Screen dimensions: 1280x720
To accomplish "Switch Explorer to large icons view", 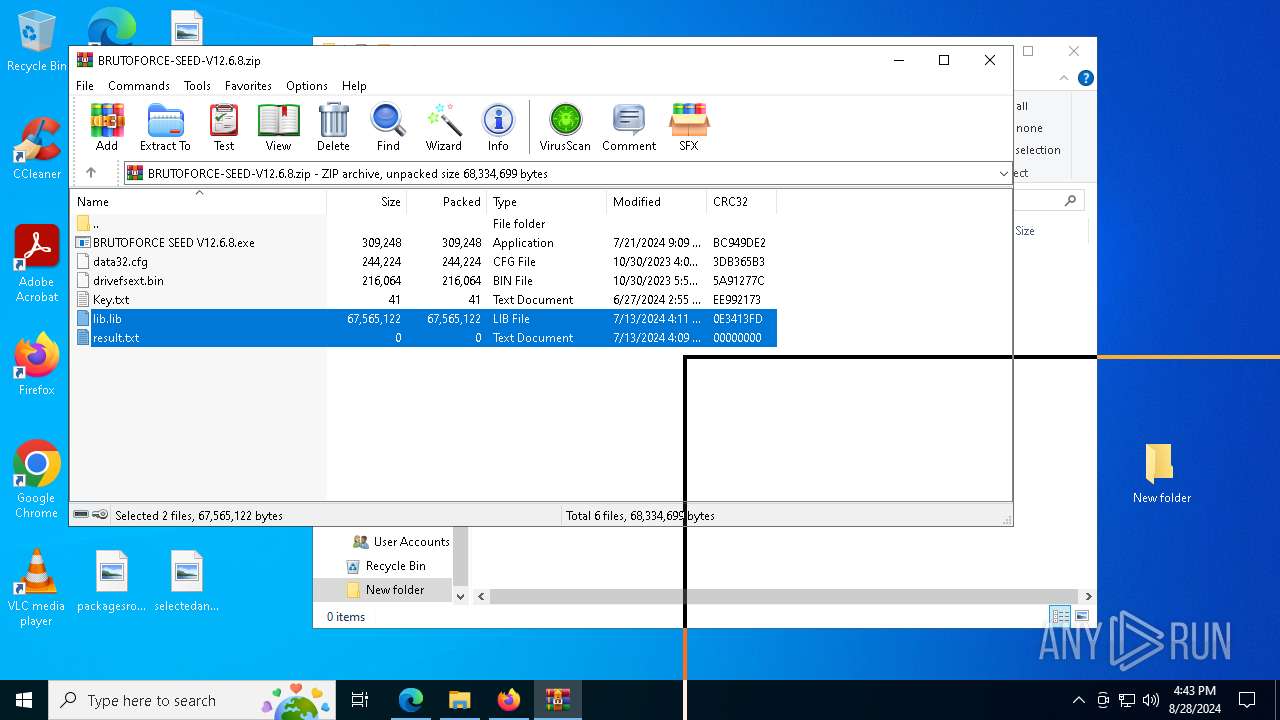I will [x=1082, y=616].
